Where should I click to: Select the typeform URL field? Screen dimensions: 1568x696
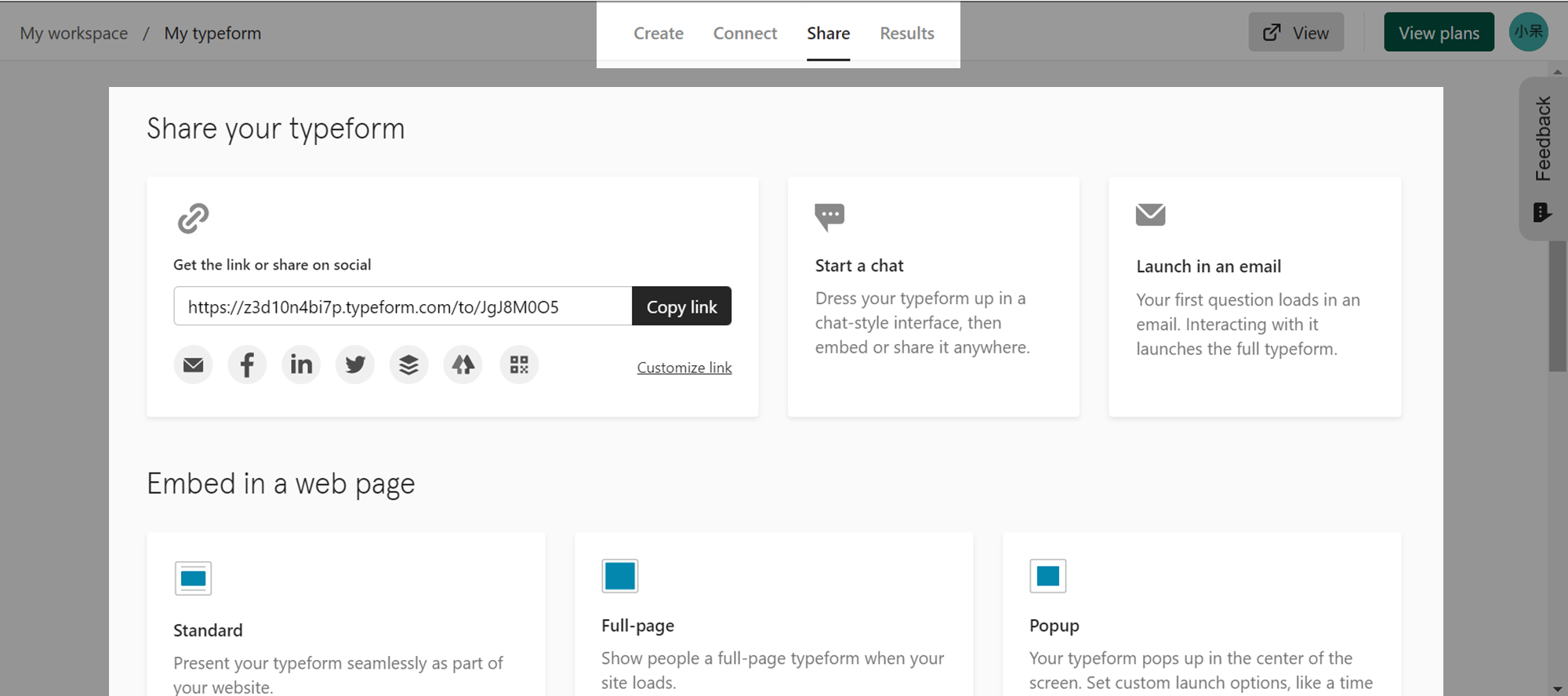point(403,306)
